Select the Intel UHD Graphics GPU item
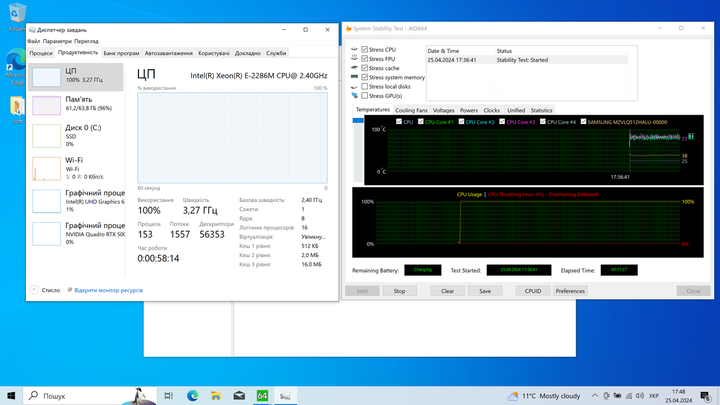Screen dimensions: 720x405 [x=76, y=201]
